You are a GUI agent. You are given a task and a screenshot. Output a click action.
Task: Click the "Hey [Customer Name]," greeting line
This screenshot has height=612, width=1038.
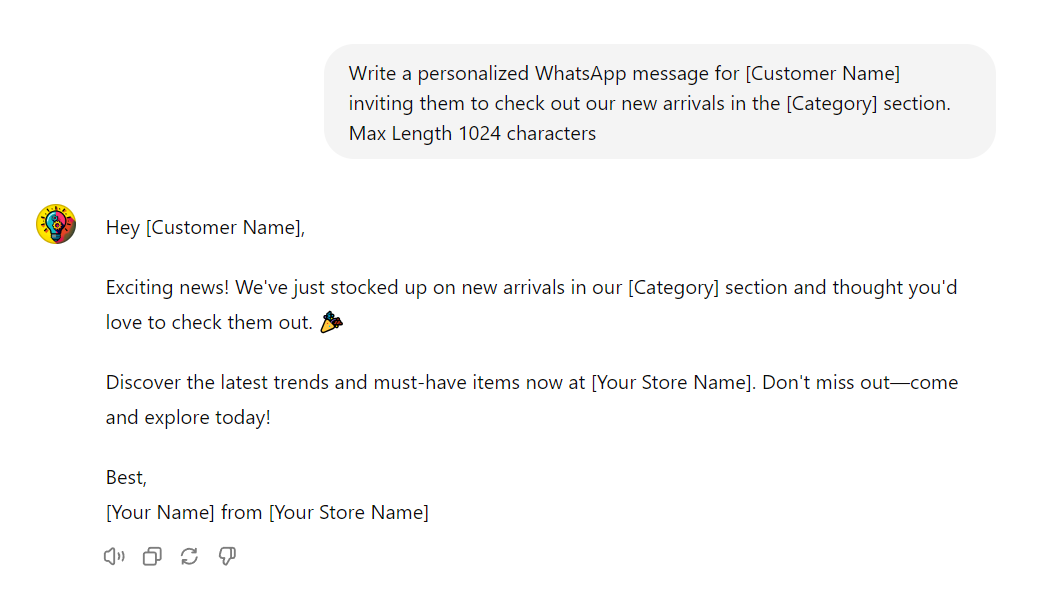[x=205, y=228]
